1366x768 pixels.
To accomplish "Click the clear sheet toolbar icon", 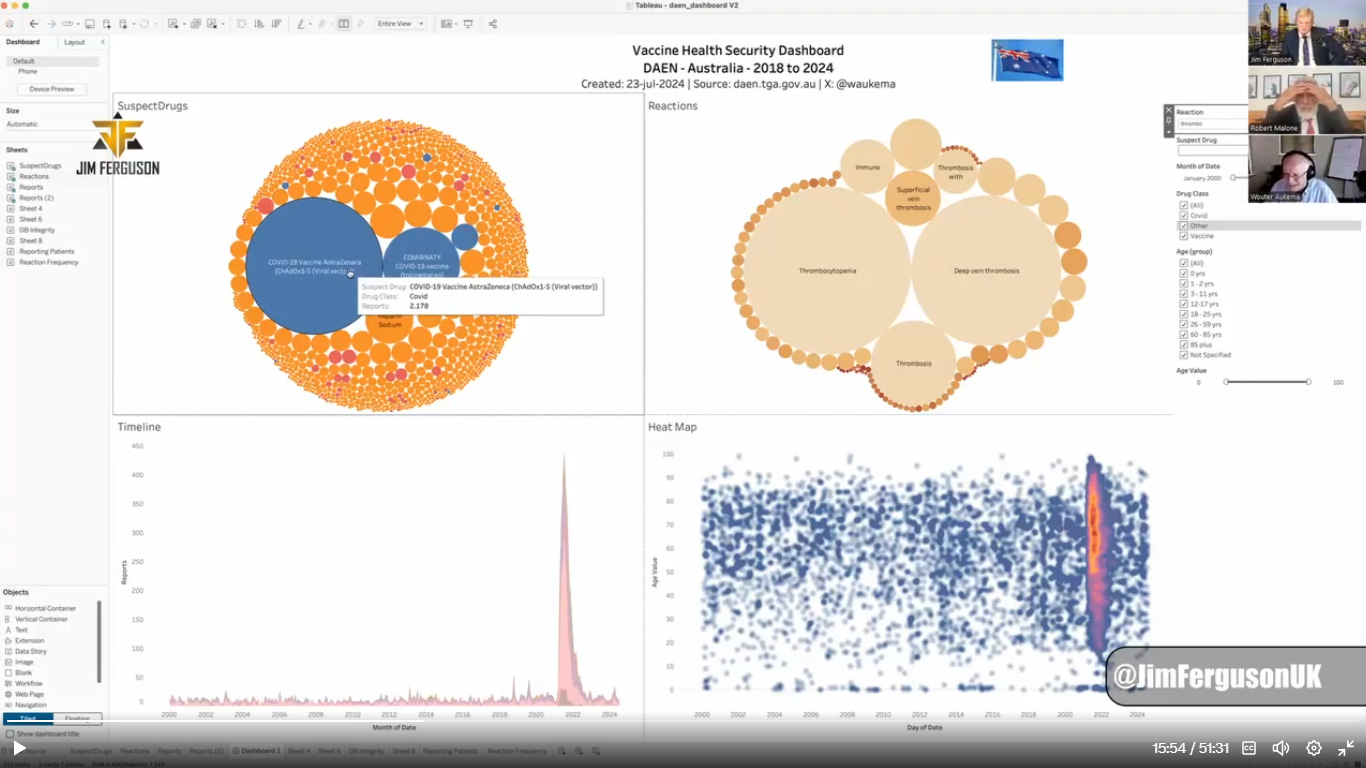I will tap(212, 23).
